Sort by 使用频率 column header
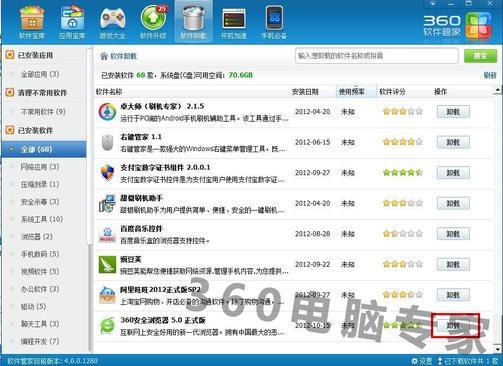This screenshot has width=503, height=366. pyautogui.click(x=356, y=92)
